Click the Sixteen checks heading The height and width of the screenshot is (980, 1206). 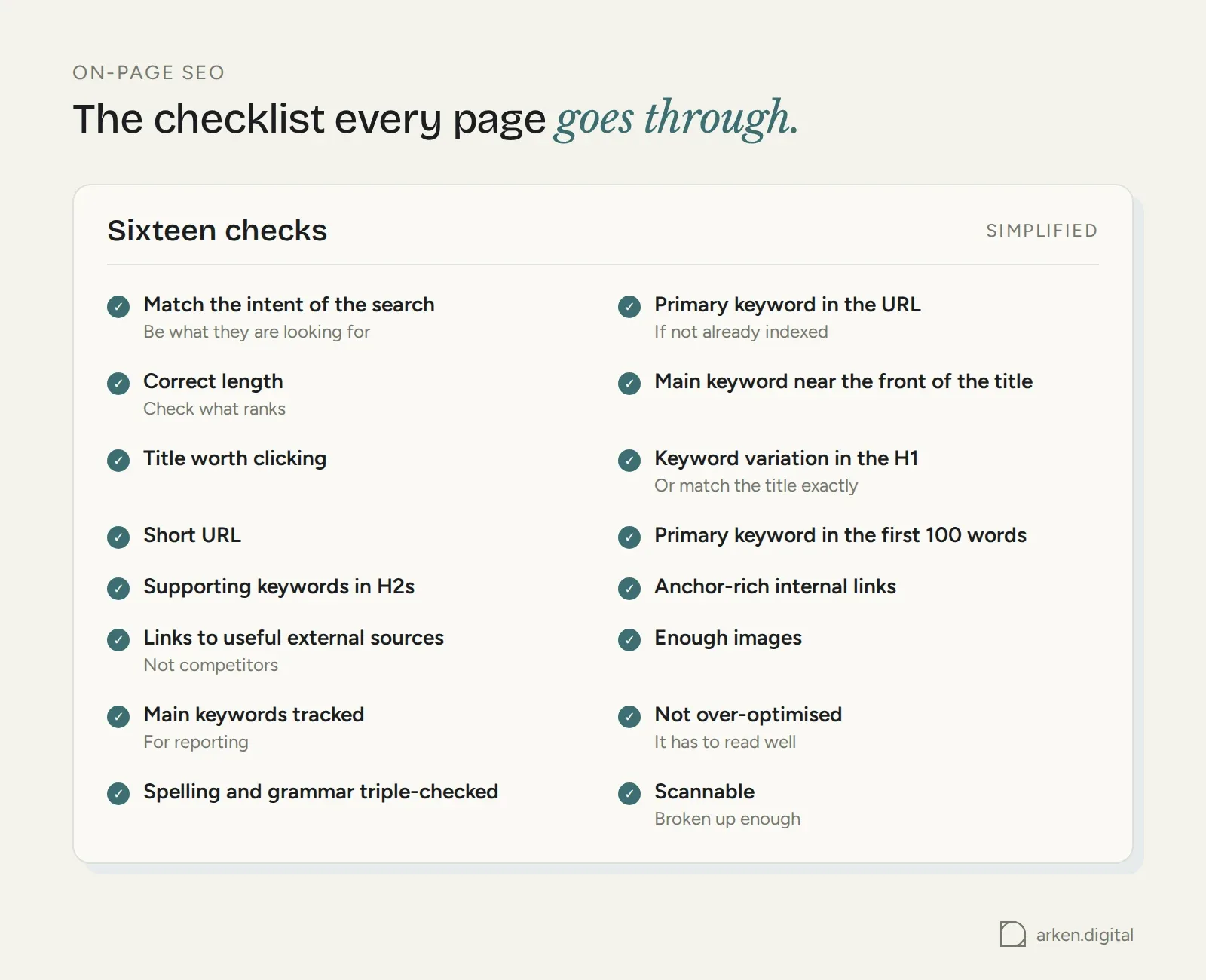tap(217, 231)
